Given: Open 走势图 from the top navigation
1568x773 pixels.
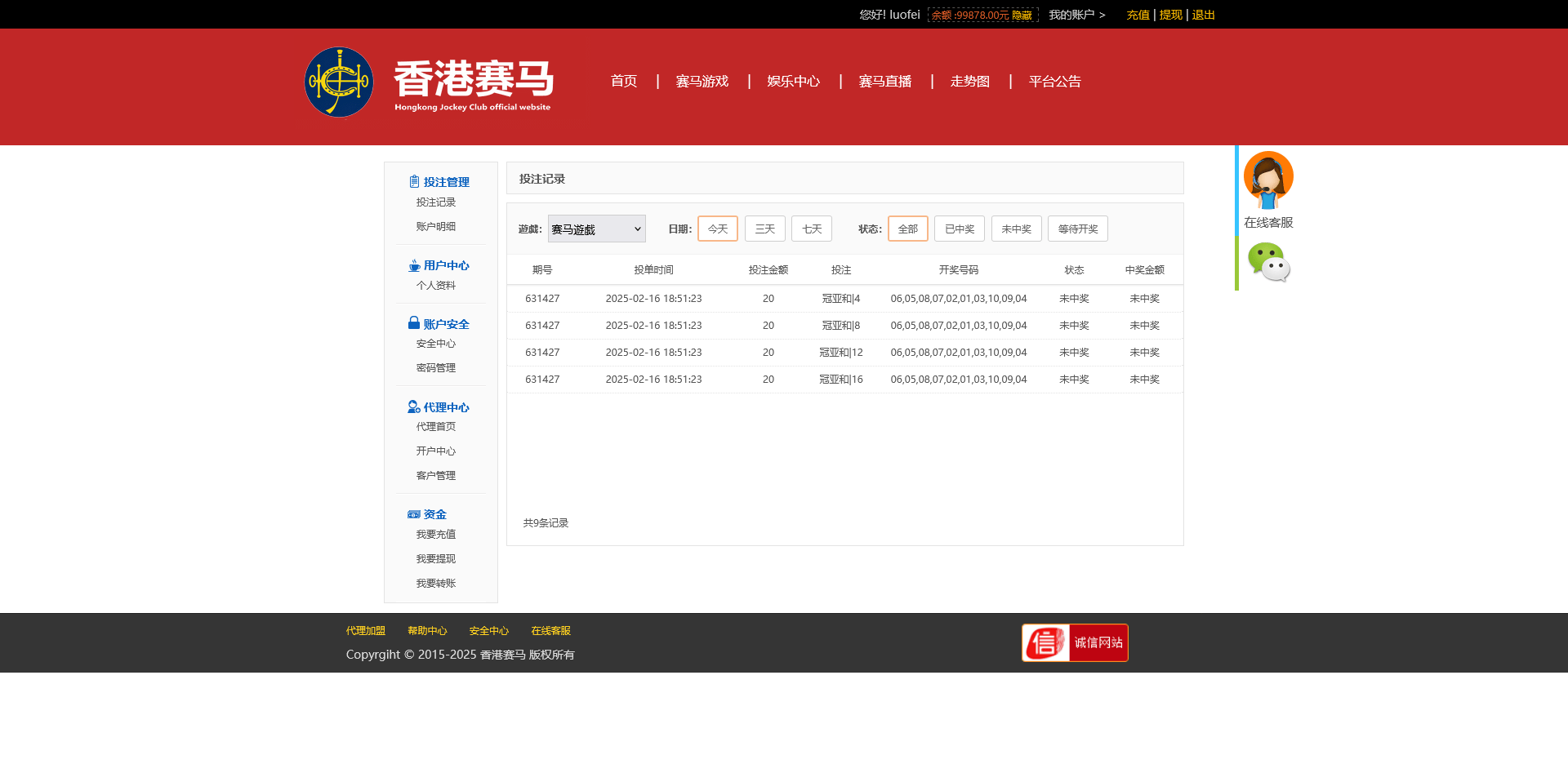Looking at the screenshot, I should 969,82.
